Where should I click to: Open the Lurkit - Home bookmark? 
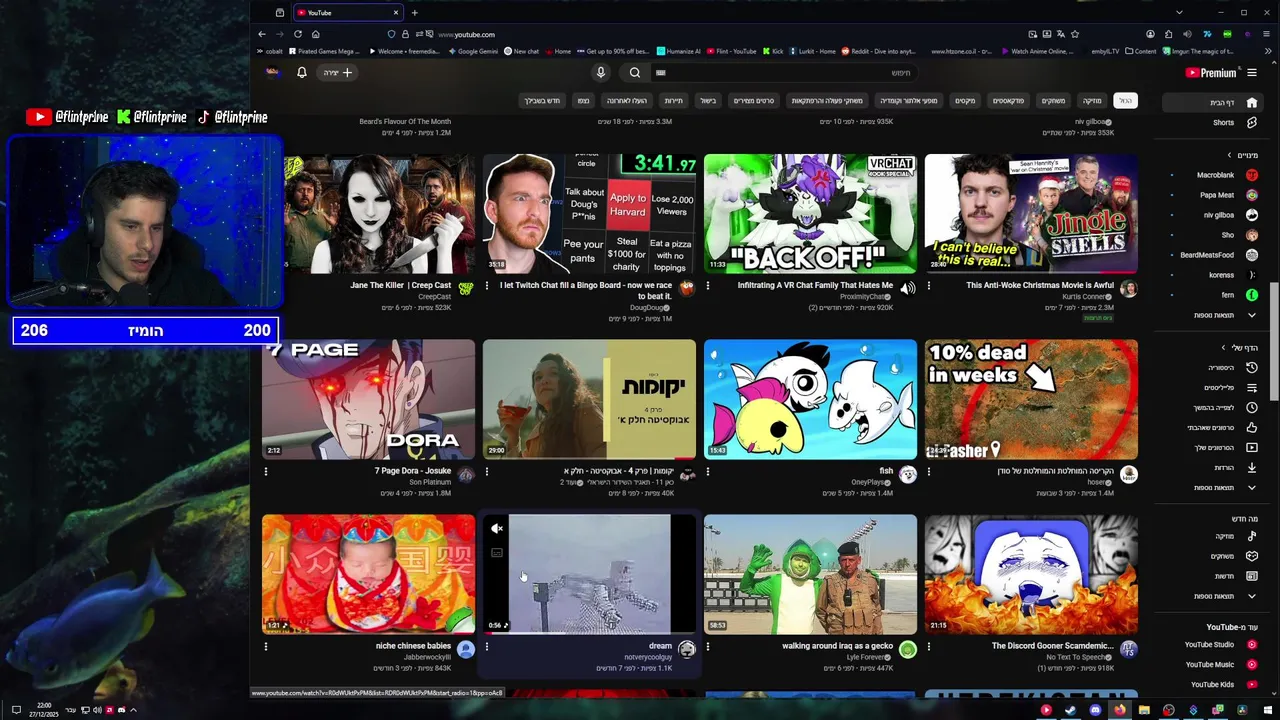click(814, 51)
